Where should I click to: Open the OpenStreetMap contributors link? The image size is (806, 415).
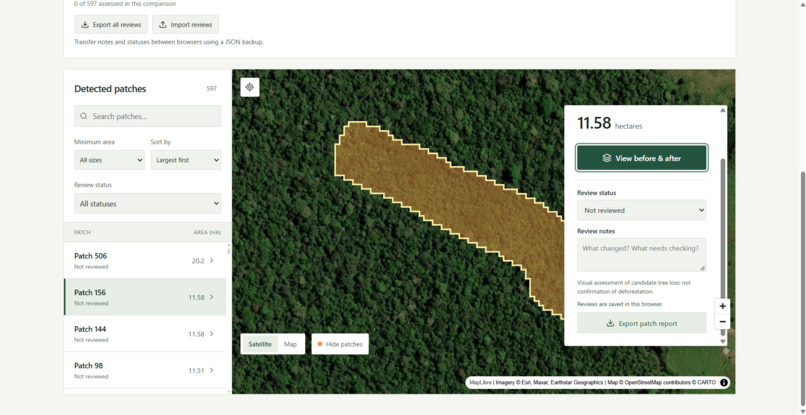click(657, 383)
